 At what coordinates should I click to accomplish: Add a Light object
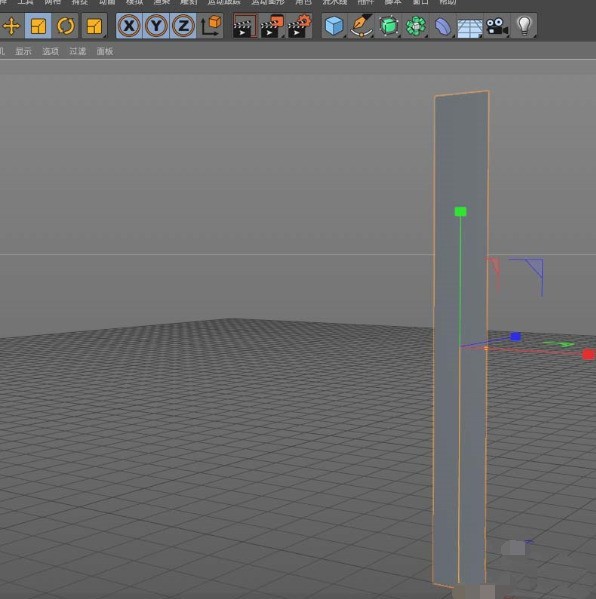(524, 26)
